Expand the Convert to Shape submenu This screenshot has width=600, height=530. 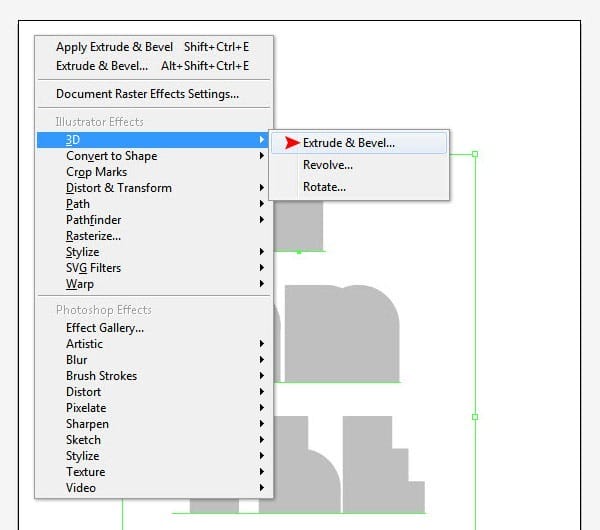click(x=111, y=156)
